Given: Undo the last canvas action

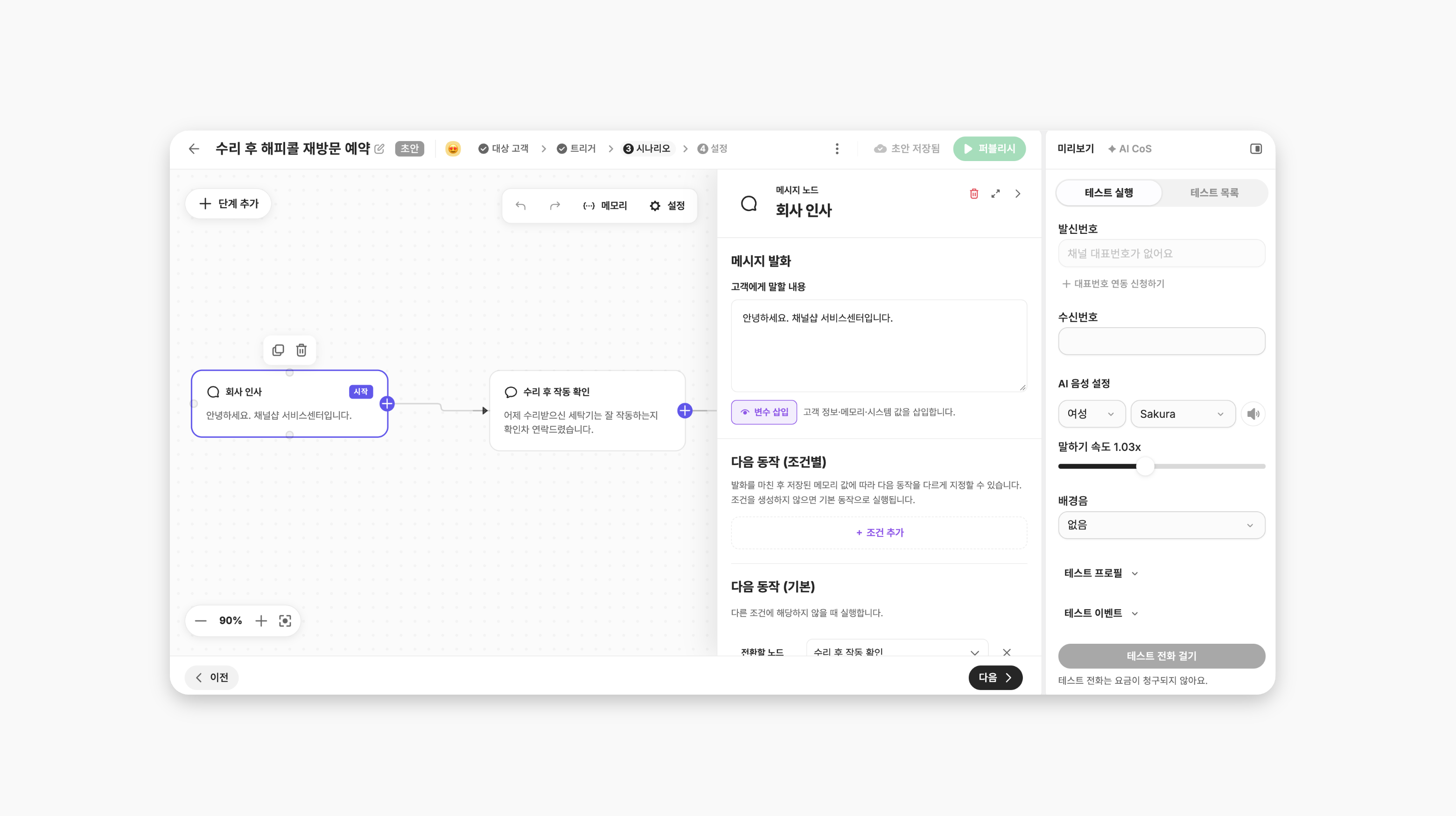Looking at the screenshot, I should pyautogui.click(x=520, y=206).
